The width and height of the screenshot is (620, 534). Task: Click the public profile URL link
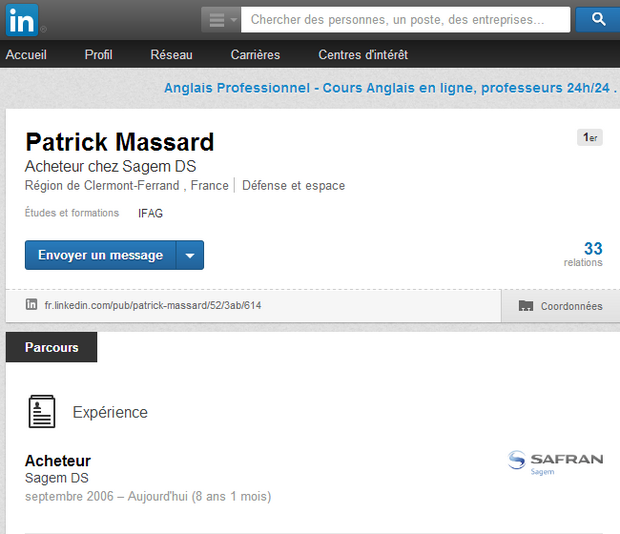coord(153,305)
